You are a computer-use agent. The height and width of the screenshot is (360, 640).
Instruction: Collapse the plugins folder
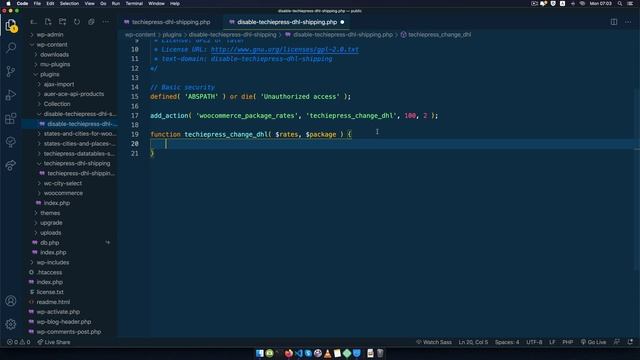(x=49, y=74)
